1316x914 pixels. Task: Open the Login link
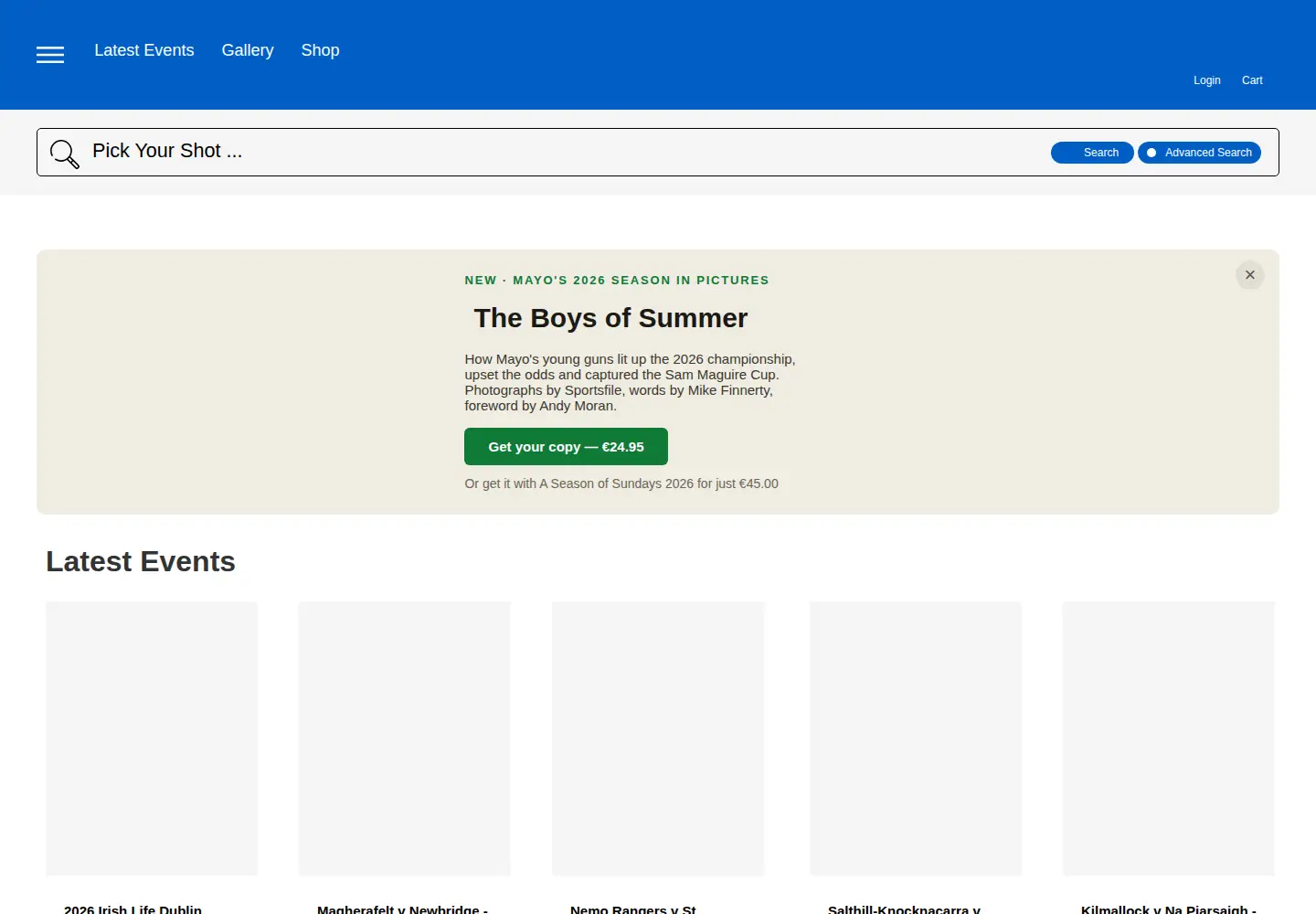point(1207,80)
